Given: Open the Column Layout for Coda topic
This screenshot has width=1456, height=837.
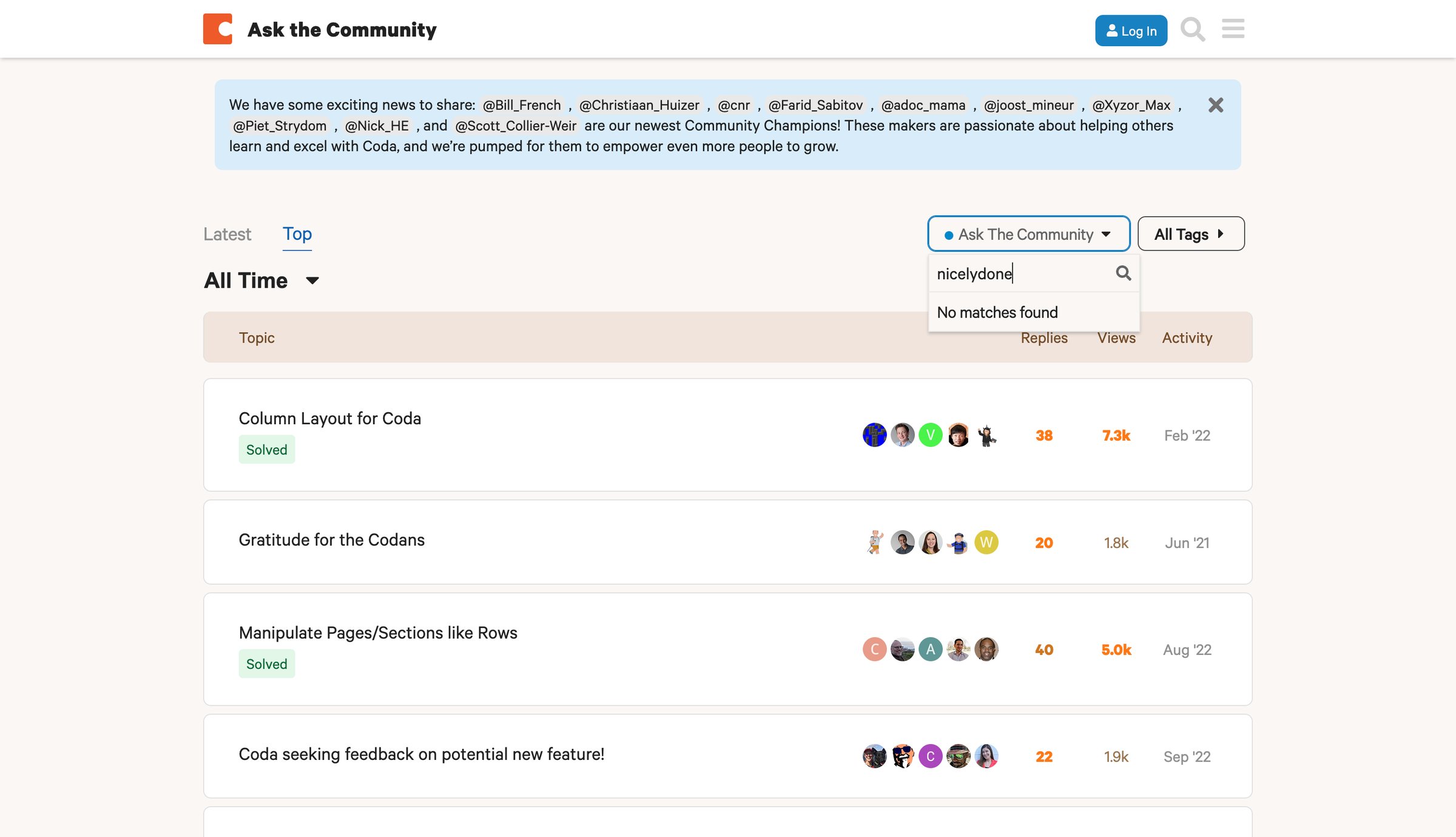Looking at the screenshot, I should click(x=330, y=419).
